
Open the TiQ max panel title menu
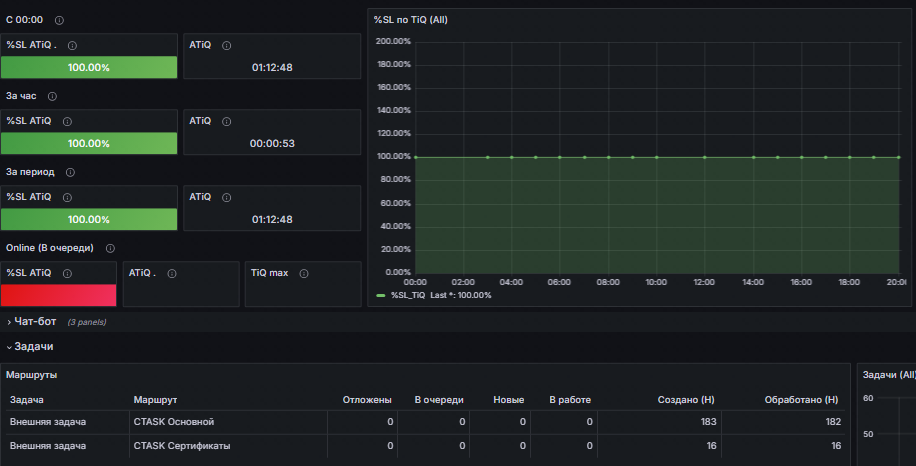coord(269,273)
